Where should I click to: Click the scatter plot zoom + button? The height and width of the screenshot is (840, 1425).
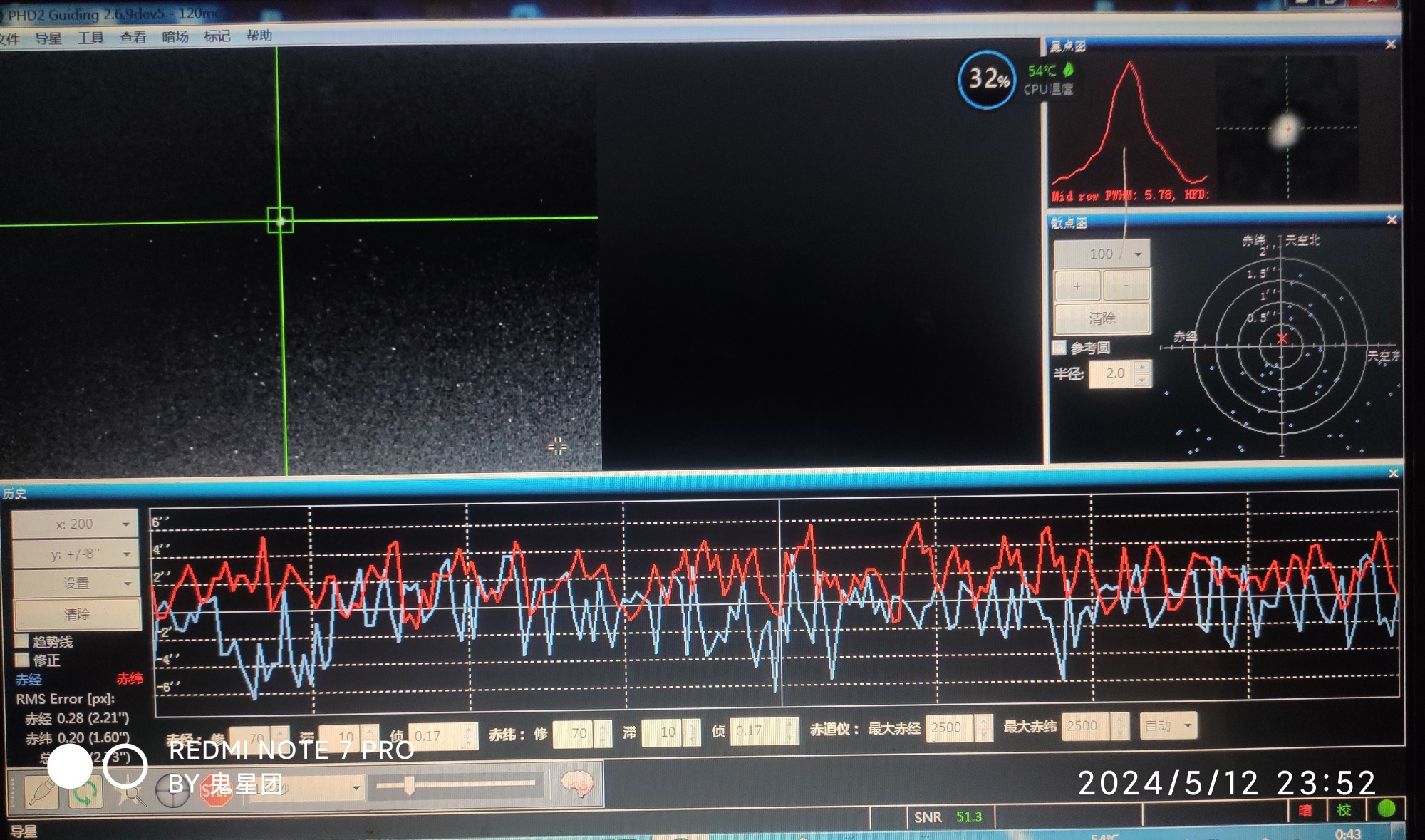pyautogui.click(x=1077, y=286)
